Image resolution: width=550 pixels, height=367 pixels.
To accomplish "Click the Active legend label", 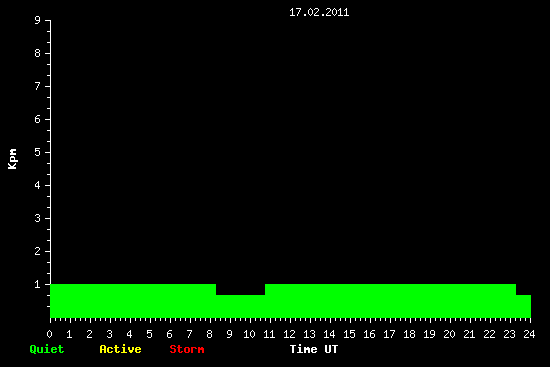I will tap(120, 349).
